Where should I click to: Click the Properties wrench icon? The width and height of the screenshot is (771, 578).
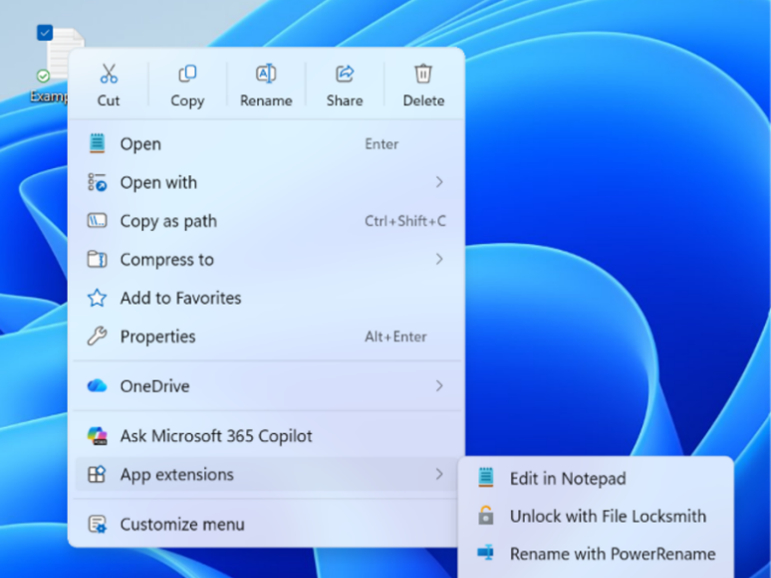pyautogui.click(x=97, y=336)
